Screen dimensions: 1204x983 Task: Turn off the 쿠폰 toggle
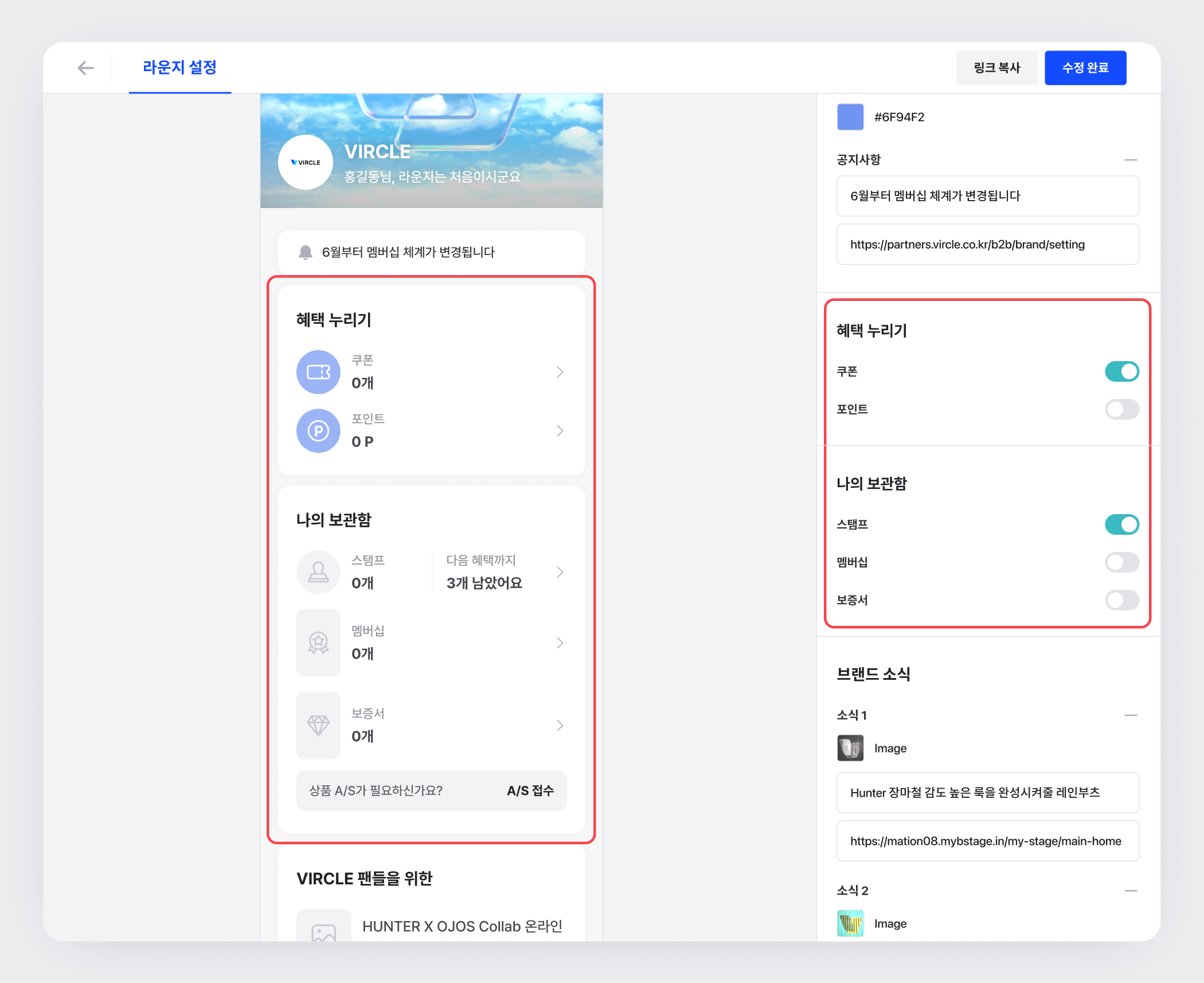pos(1121,371)
